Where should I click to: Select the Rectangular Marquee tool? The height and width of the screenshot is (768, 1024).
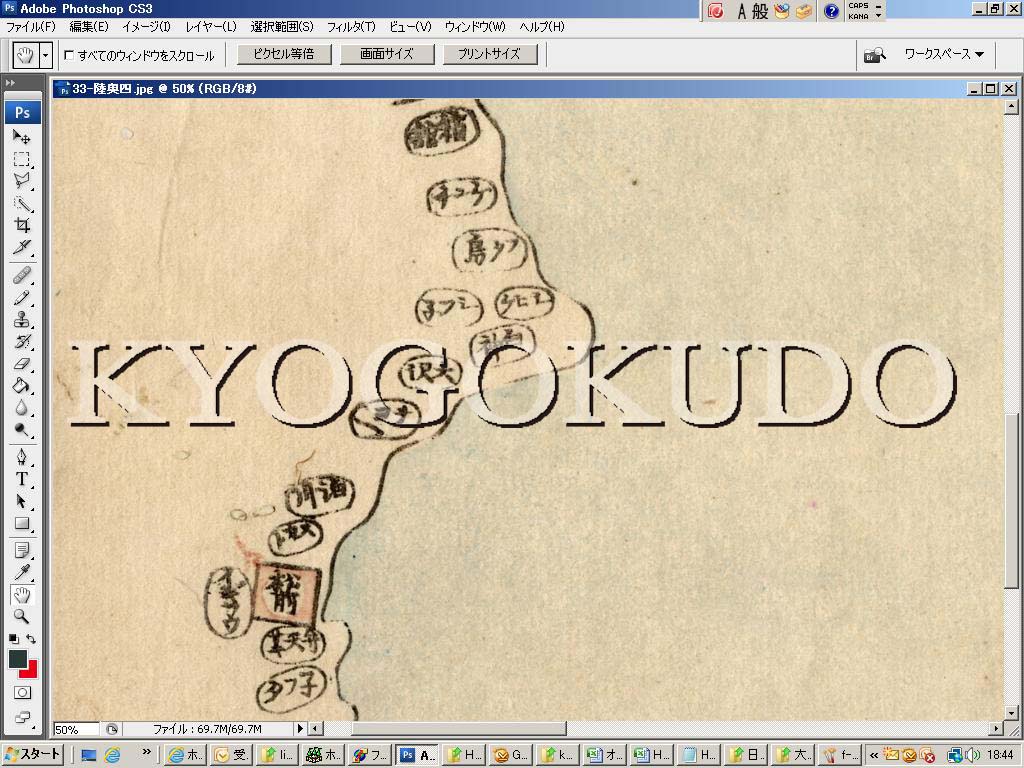pyautogui.click(x=21, y=159)
